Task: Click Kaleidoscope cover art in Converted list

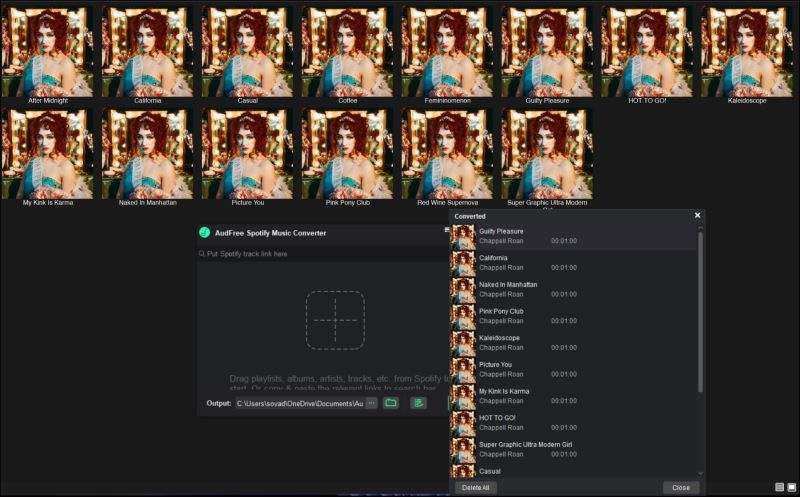Action: click(463, 343)
